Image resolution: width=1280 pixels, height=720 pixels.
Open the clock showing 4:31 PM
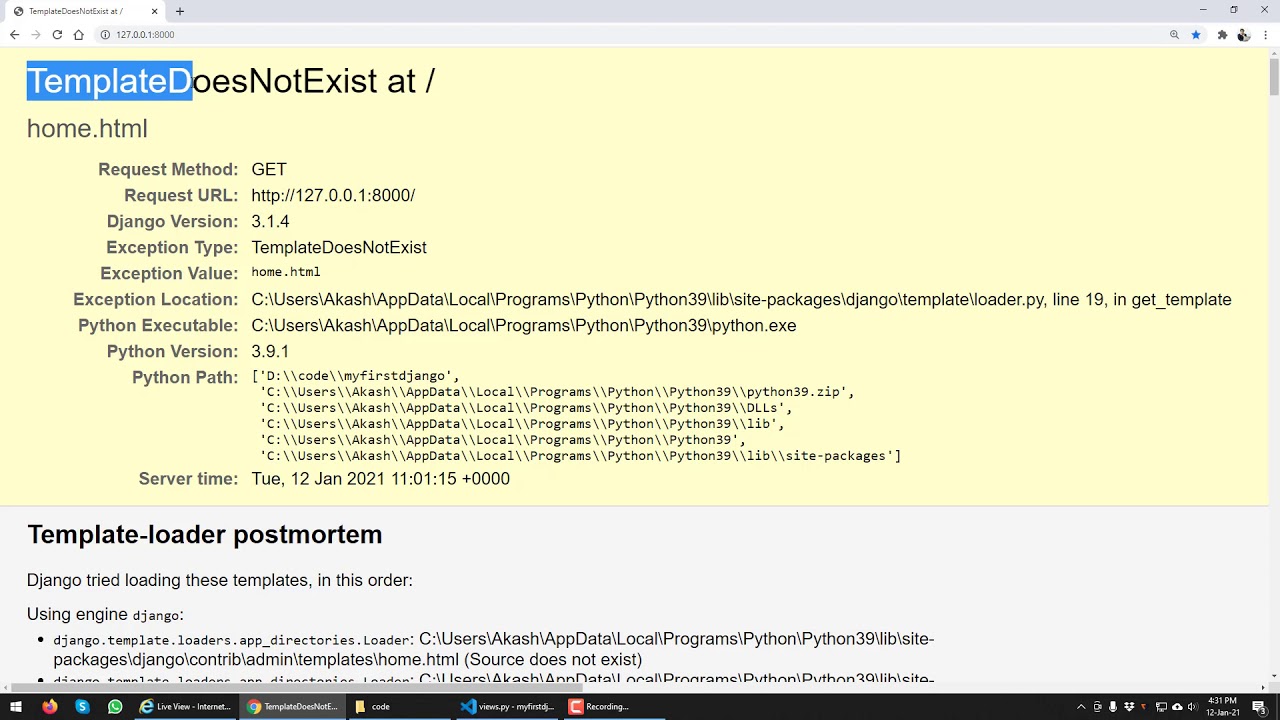(1223, 707)
